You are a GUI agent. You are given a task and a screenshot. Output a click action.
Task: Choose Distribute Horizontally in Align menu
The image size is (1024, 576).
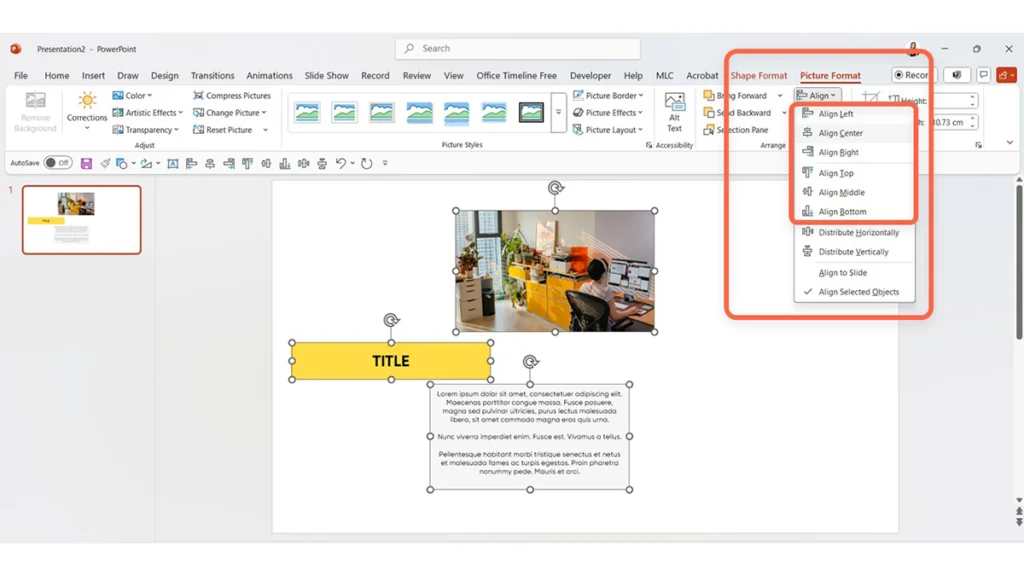click(854, 232)
